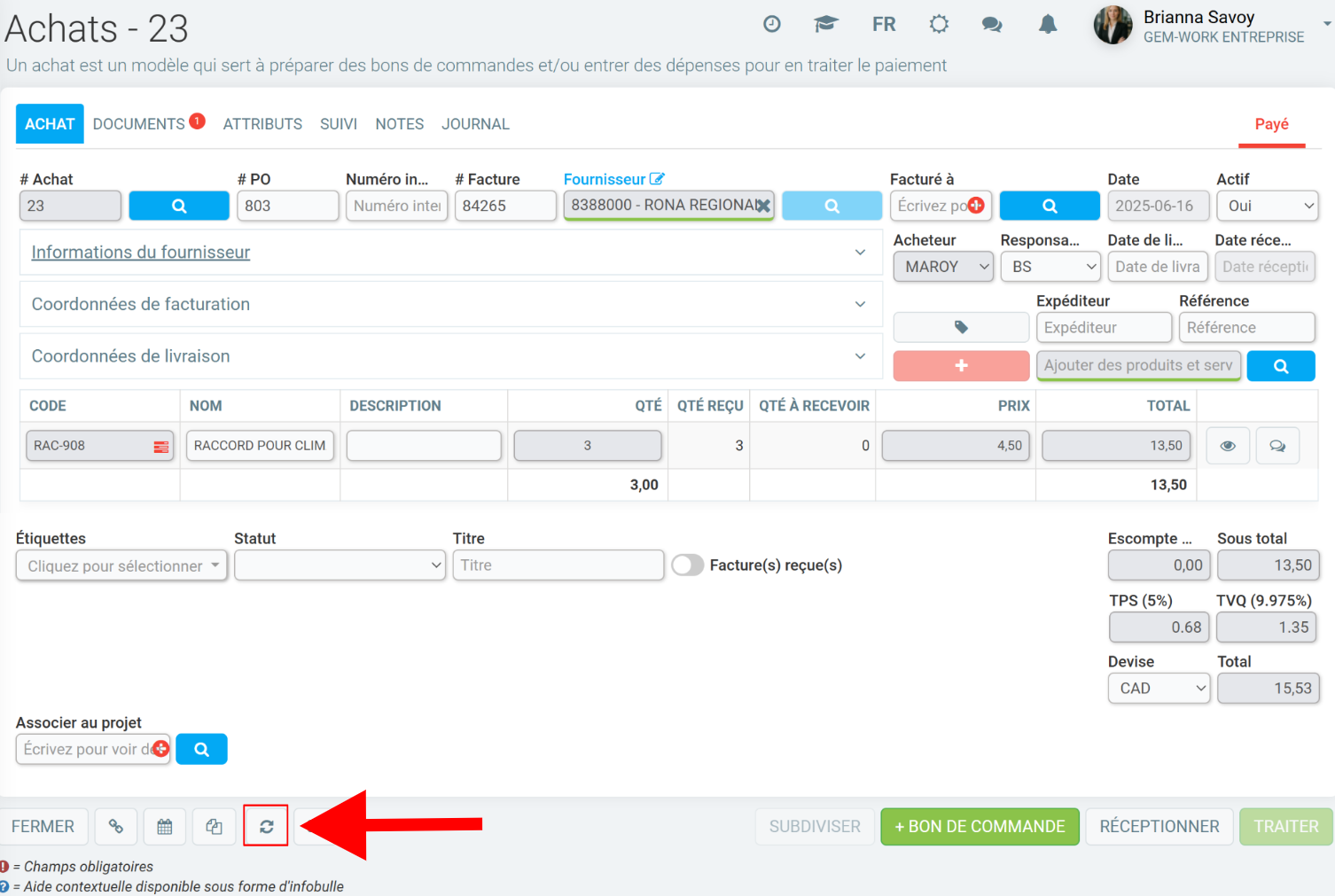Open the graduation cap training icon
Image resolution: width=1335 pixels, height=896 pixels.
(826, 24)
